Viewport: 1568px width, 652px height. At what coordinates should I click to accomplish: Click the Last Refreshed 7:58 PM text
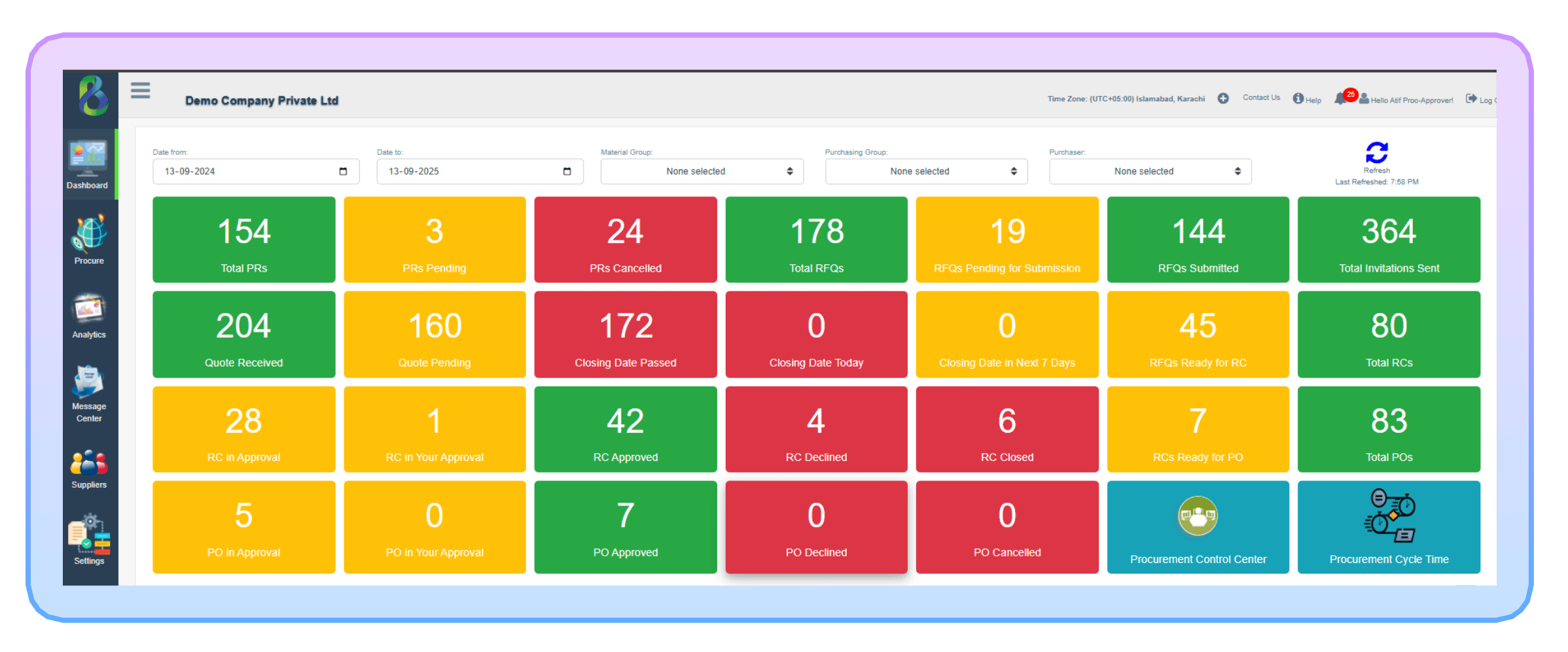point(1377,182)
